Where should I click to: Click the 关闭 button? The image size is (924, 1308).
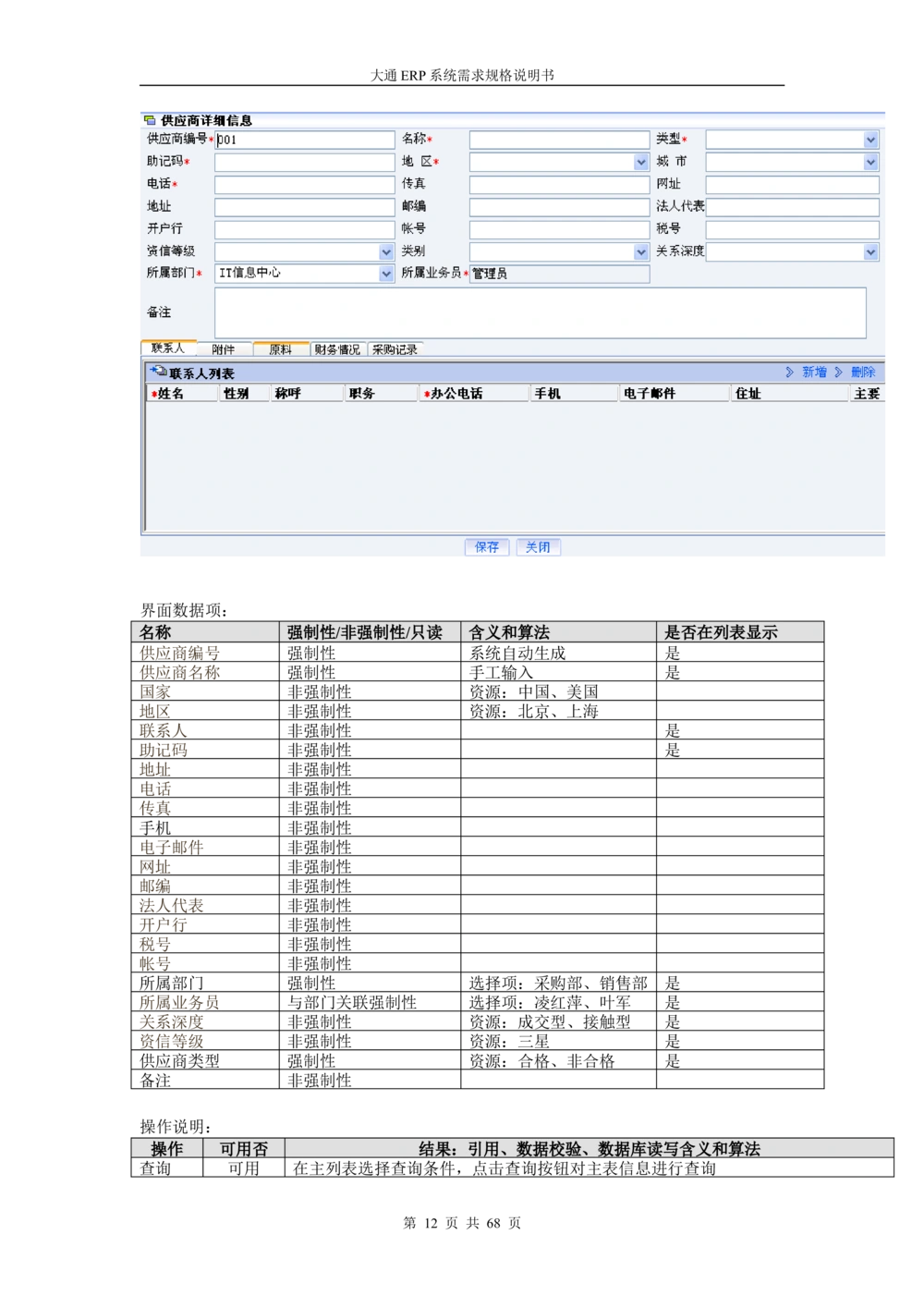click(x=539, y=547)
